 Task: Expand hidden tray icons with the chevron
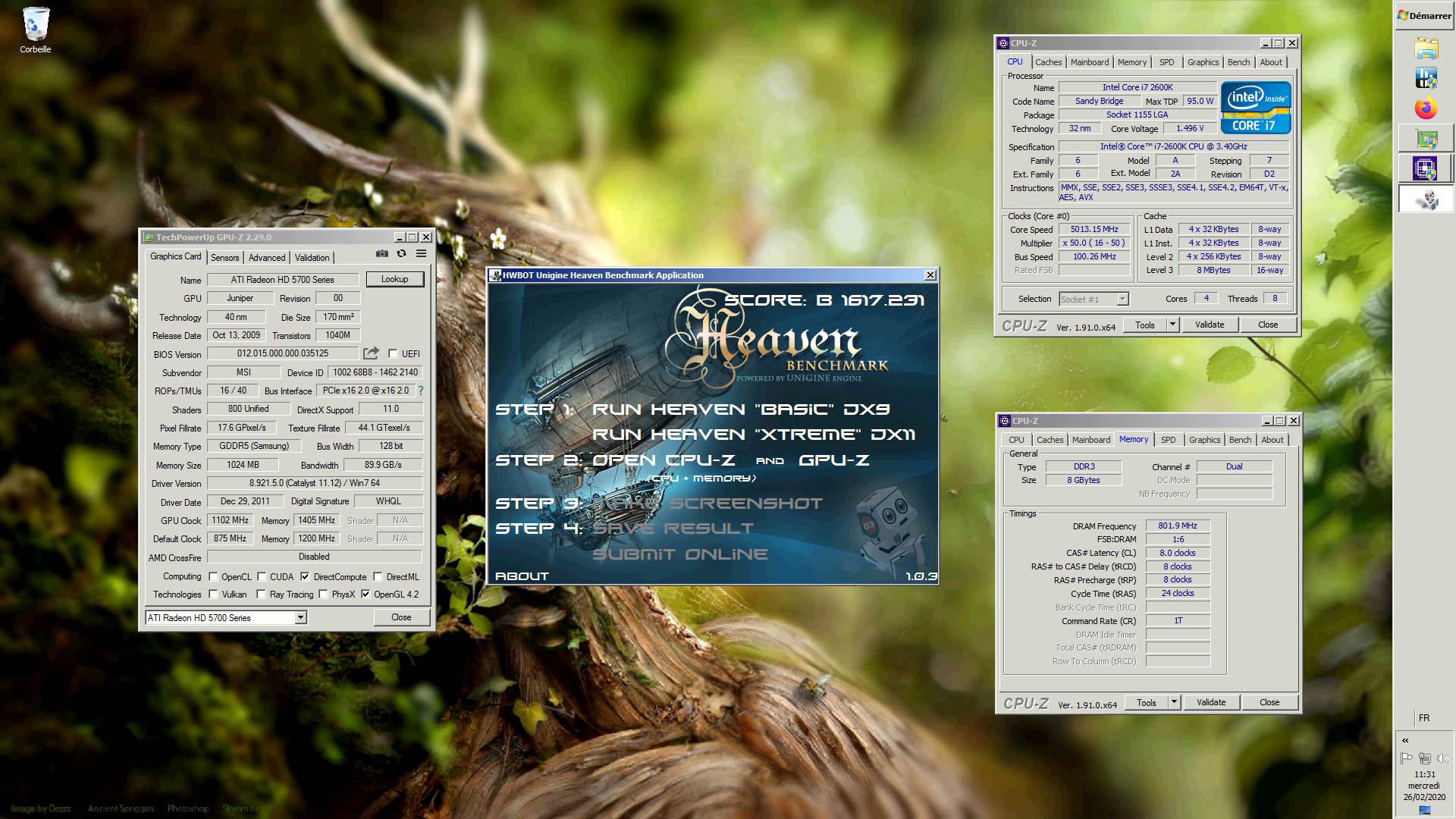pyautogui.click(x=1405, y=740)
